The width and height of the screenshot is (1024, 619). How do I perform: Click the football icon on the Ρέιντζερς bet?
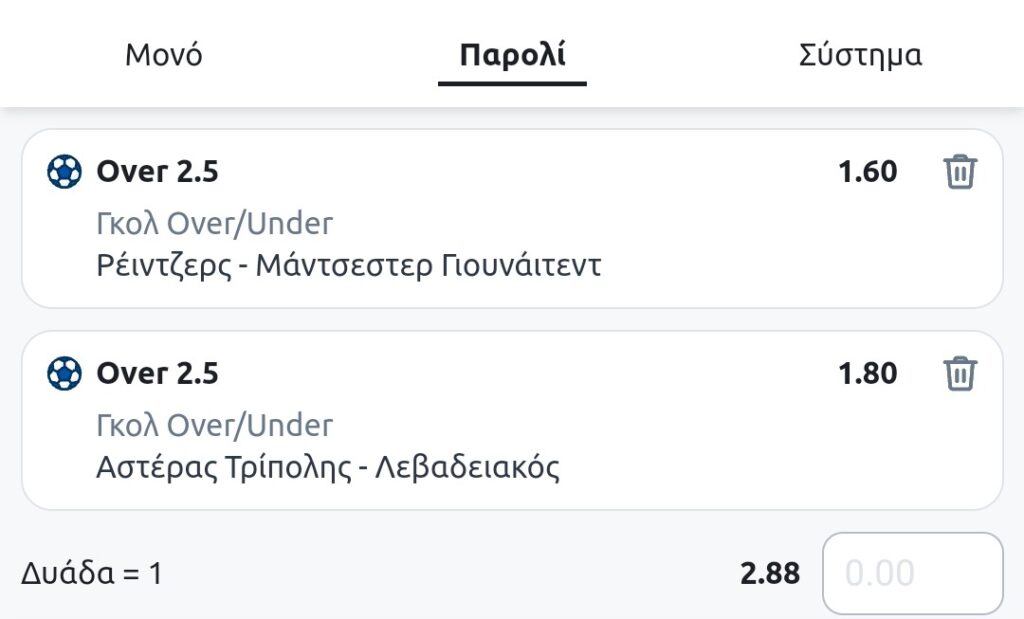64,173
